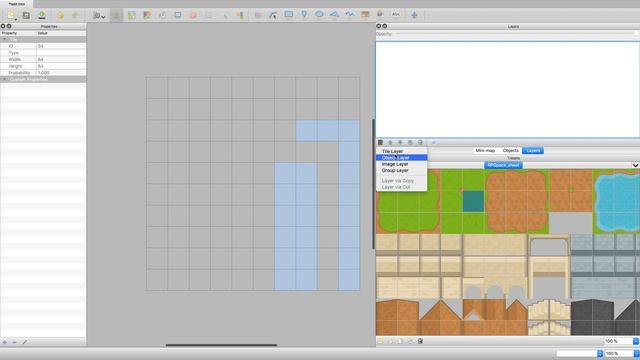
Task: Select the Insert Ellipse tool
Action: point(319,15)
